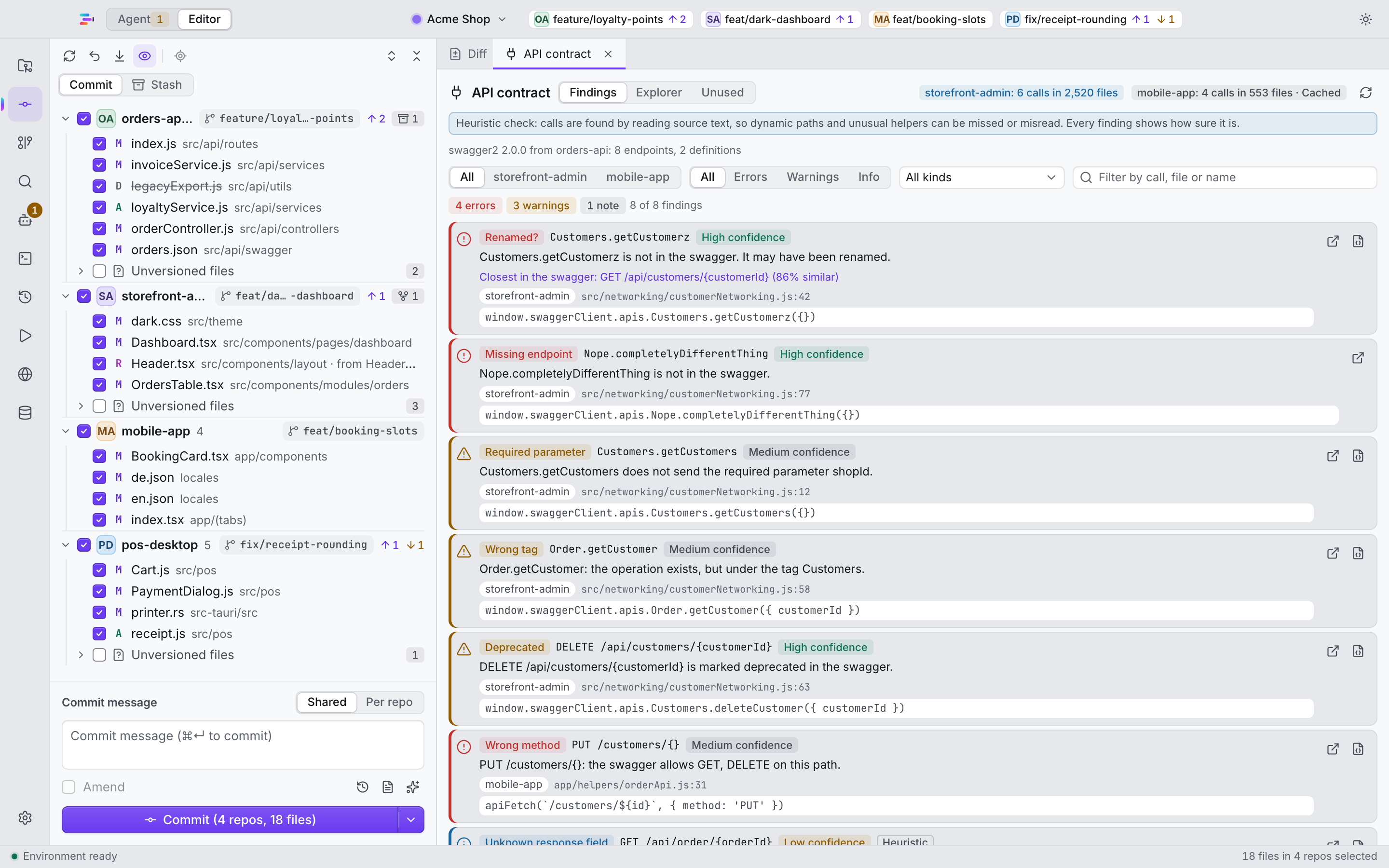Screen dimensions: 1389x868
Task: Enable the Amend checkbox
Action: pos(68,787)
